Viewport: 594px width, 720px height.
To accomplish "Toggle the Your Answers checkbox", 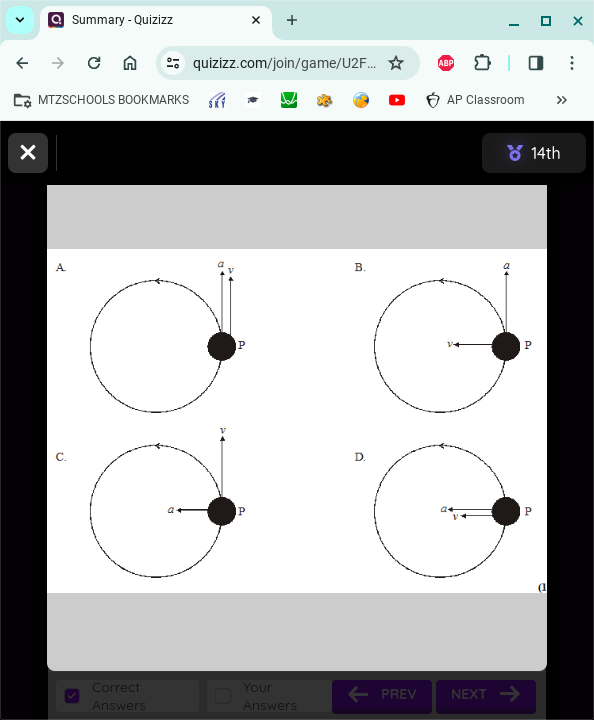I will [223, 696].
